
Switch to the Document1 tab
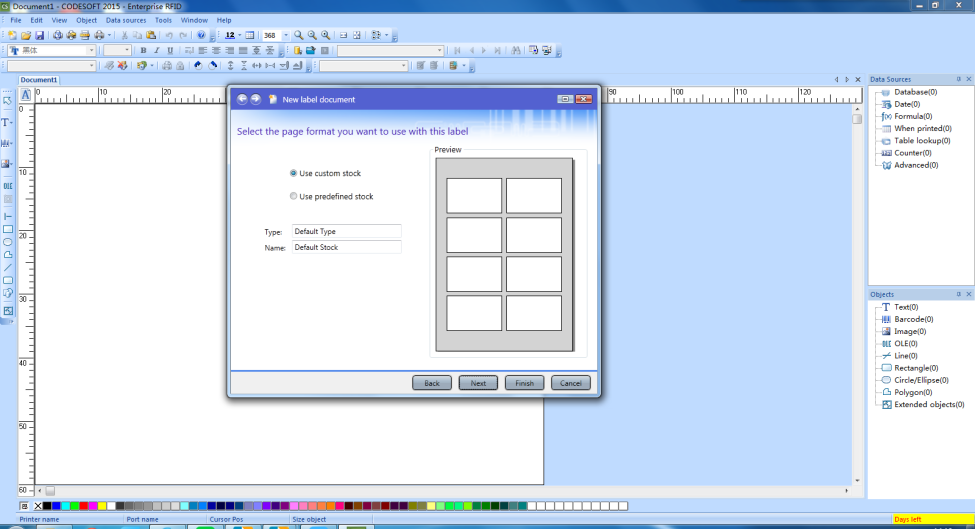pos(39,80)
